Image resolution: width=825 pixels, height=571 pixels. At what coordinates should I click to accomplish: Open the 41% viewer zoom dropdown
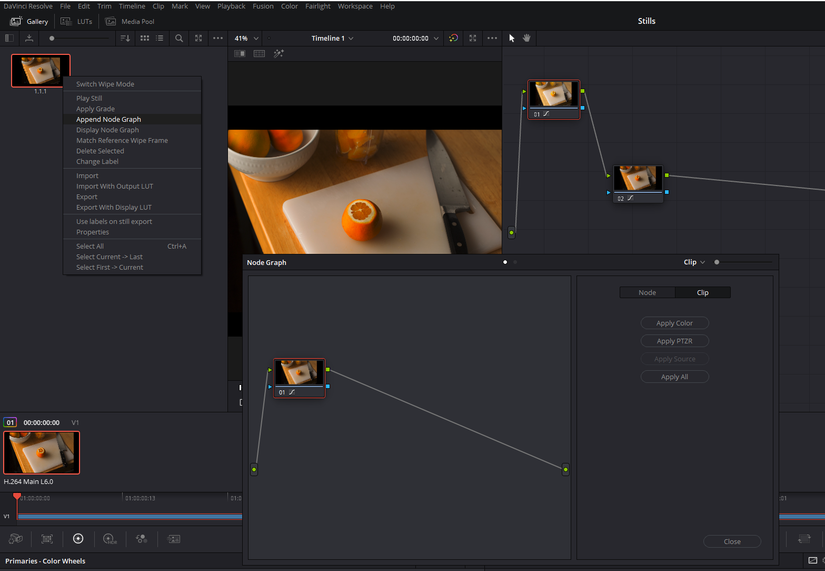tap(246, 38)
